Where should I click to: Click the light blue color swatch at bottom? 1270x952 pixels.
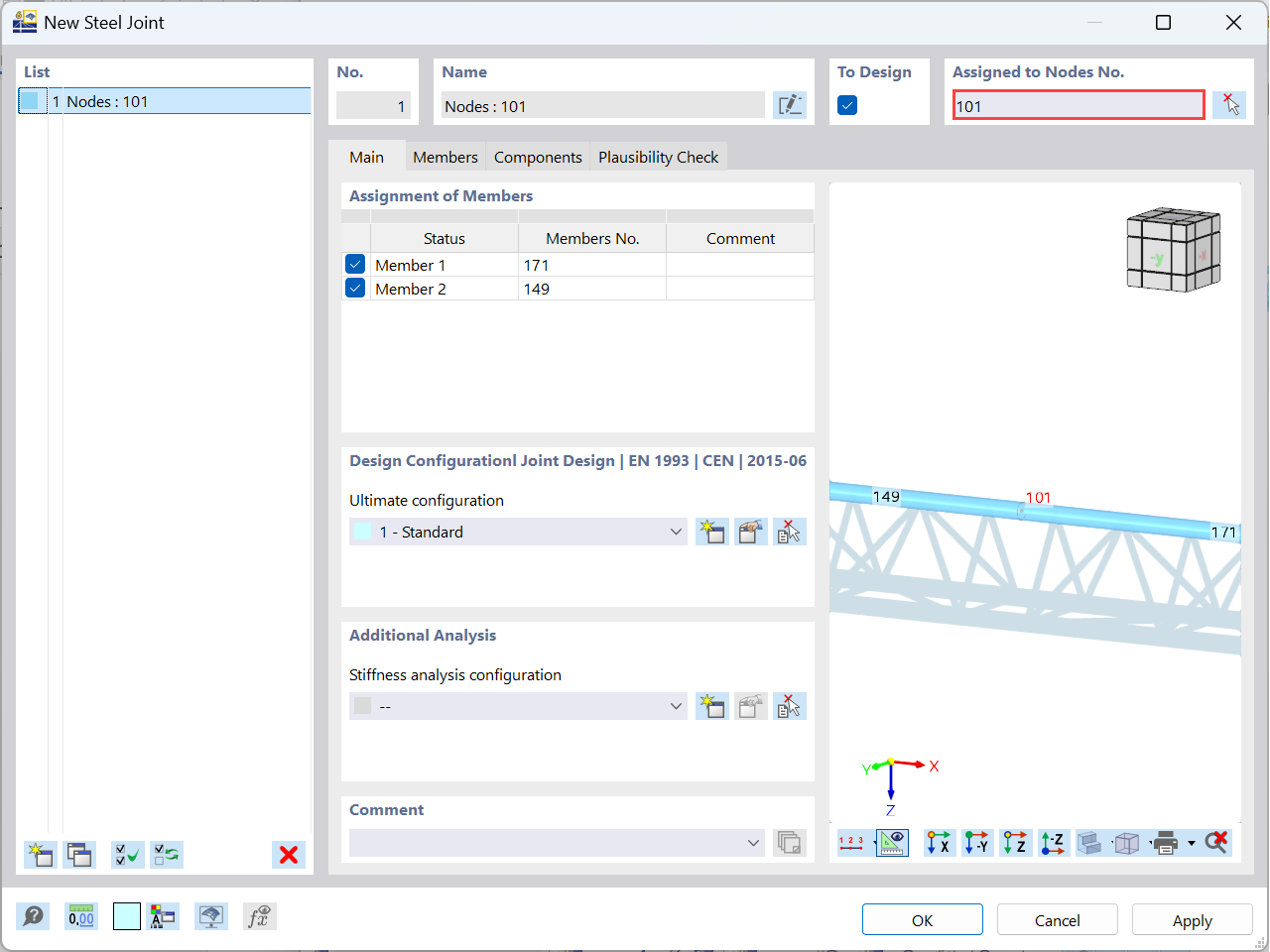pyautogui.click(x=127, y=916)
